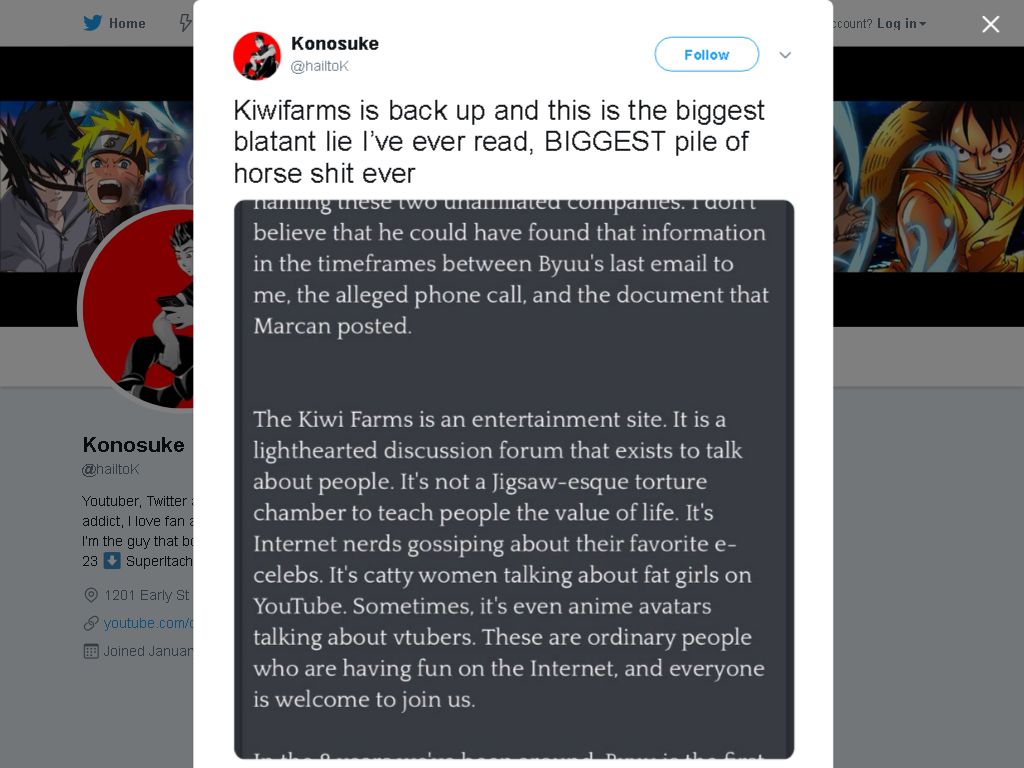Viewport: 1024px width, 768px height.
Task: Follow Konosuke from the tweet header
Action: point(707,55)
